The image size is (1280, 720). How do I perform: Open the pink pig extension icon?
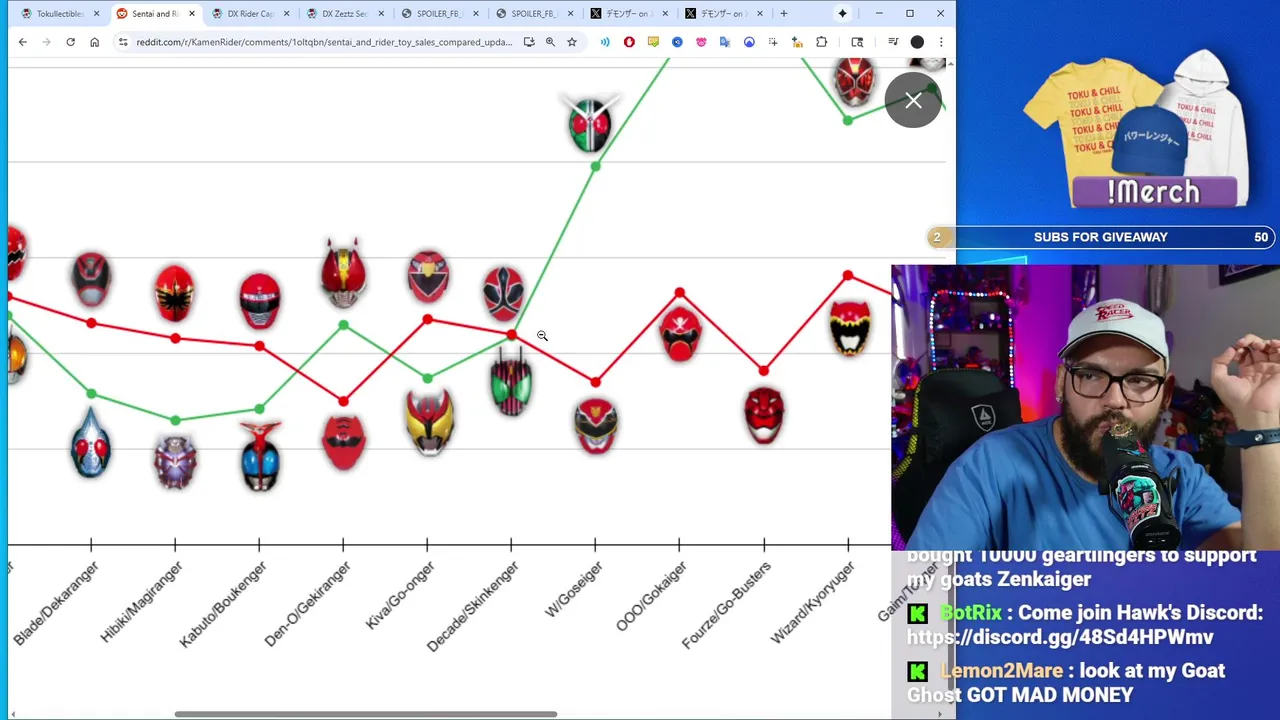[701, 42]
